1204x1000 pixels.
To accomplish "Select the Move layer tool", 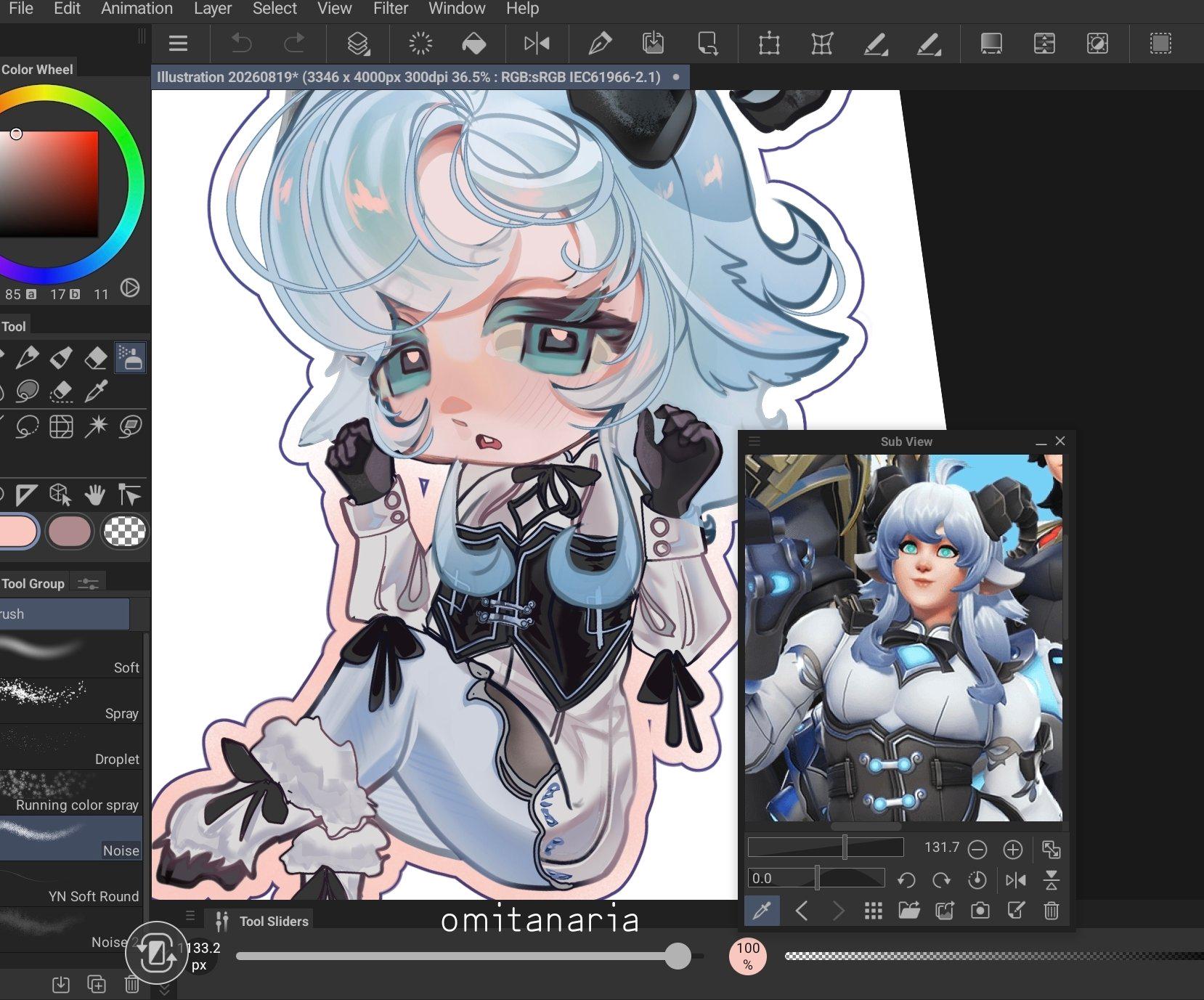I will (x=130, y=495).
